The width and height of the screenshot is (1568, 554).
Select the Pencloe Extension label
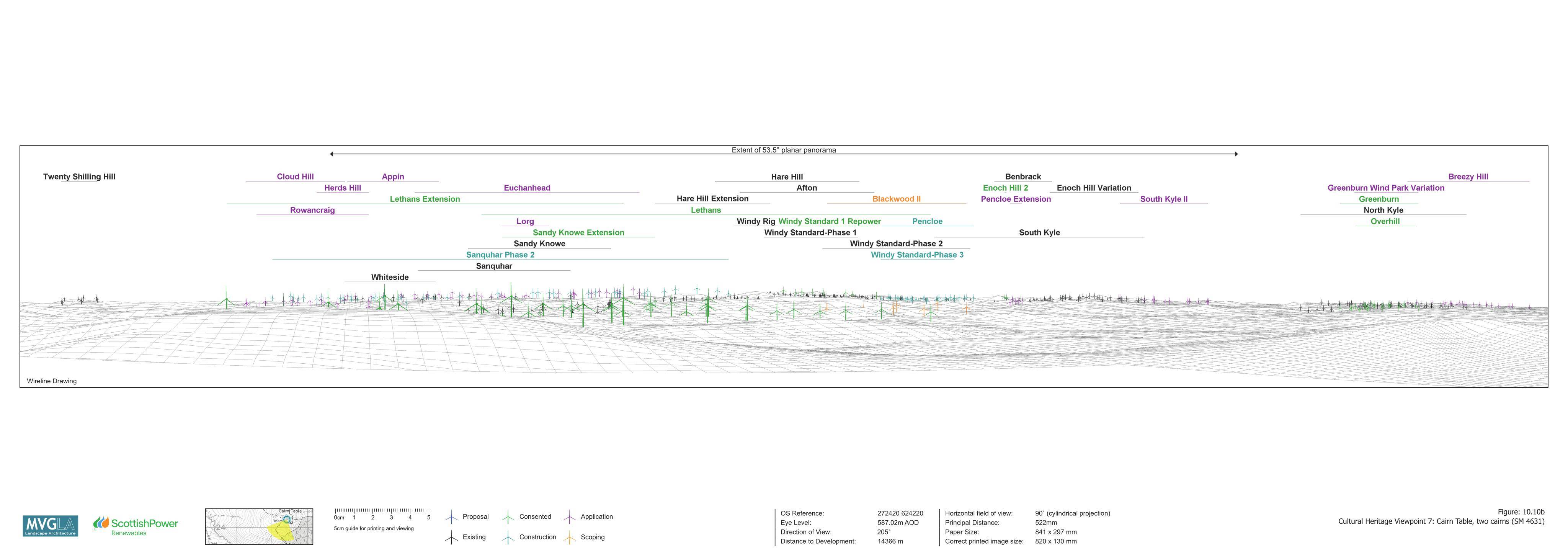tap(1016, 199)
